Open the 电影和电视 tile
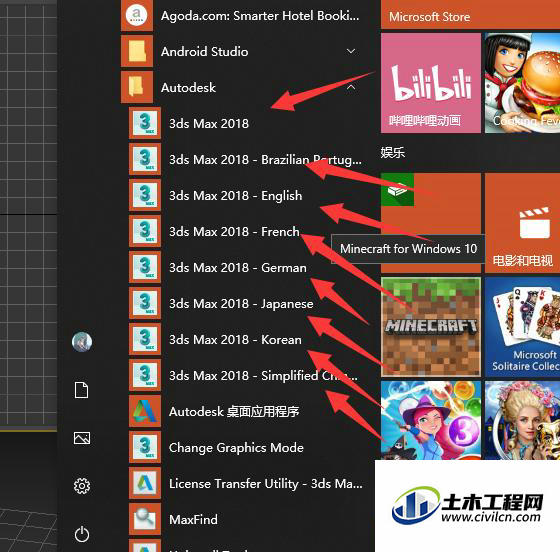 pos(522,223)
